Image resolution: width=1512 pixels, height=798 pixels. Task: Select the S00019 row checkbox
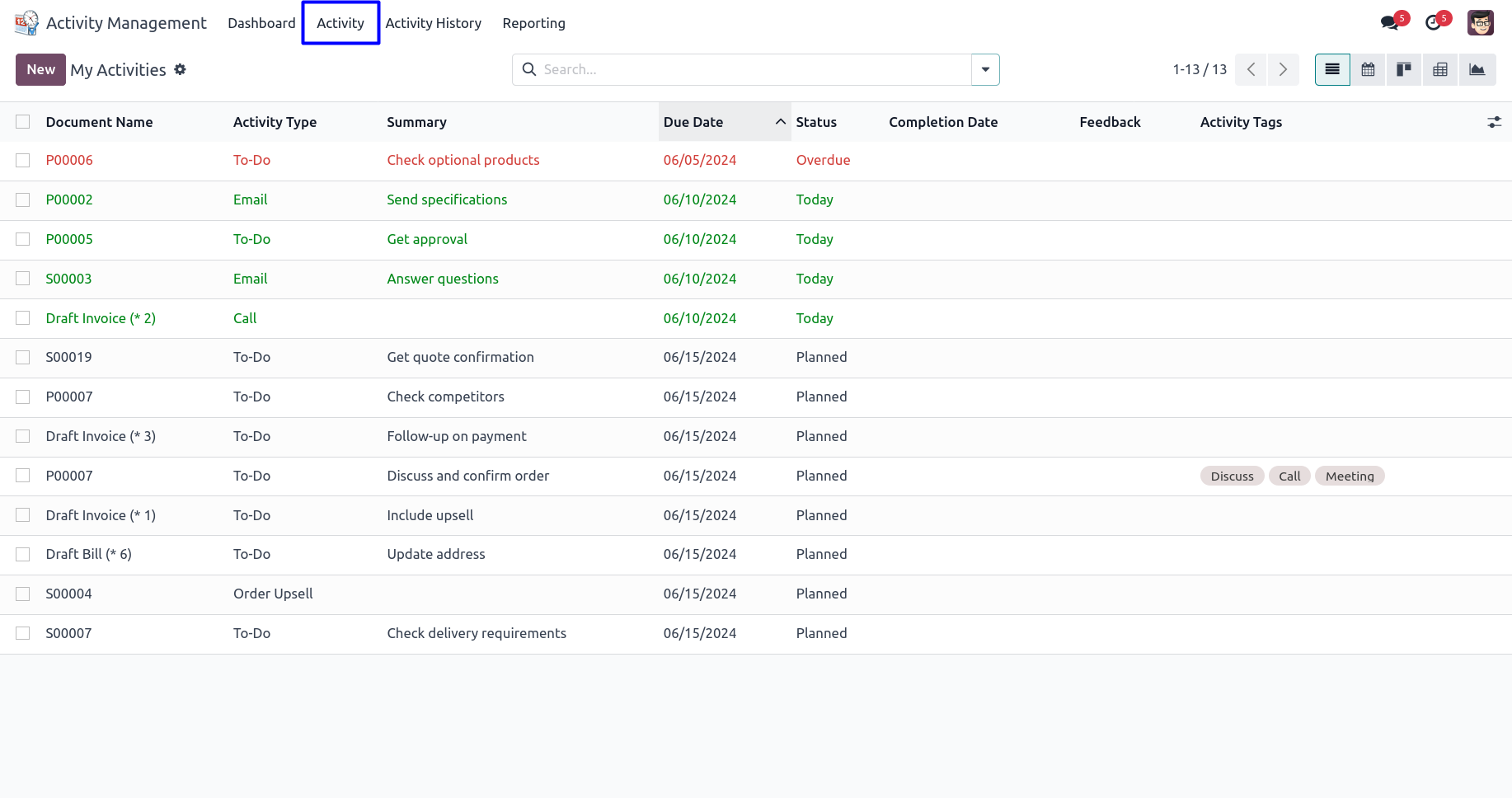tap(23, 358)
